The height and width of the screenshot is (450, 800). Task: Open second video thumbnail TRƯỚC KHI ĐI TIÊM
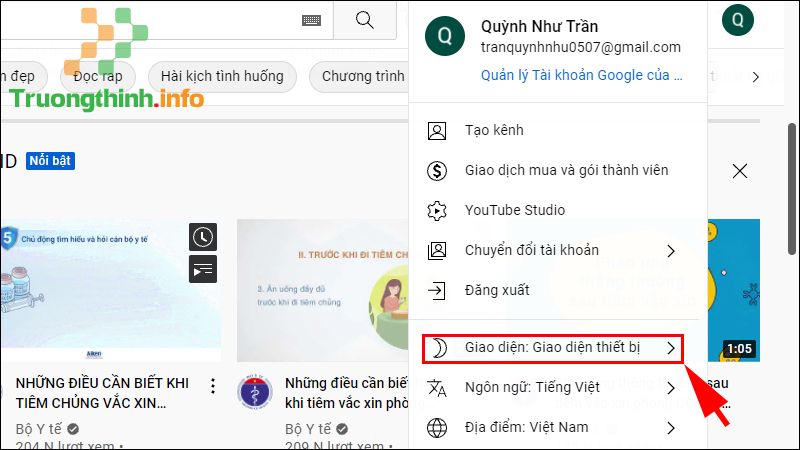pyautogui.click(x=323, y=291)
